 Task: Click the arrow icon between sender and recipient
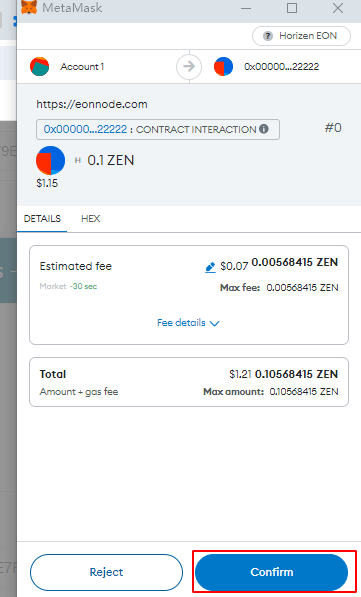(x=189, y=66)
